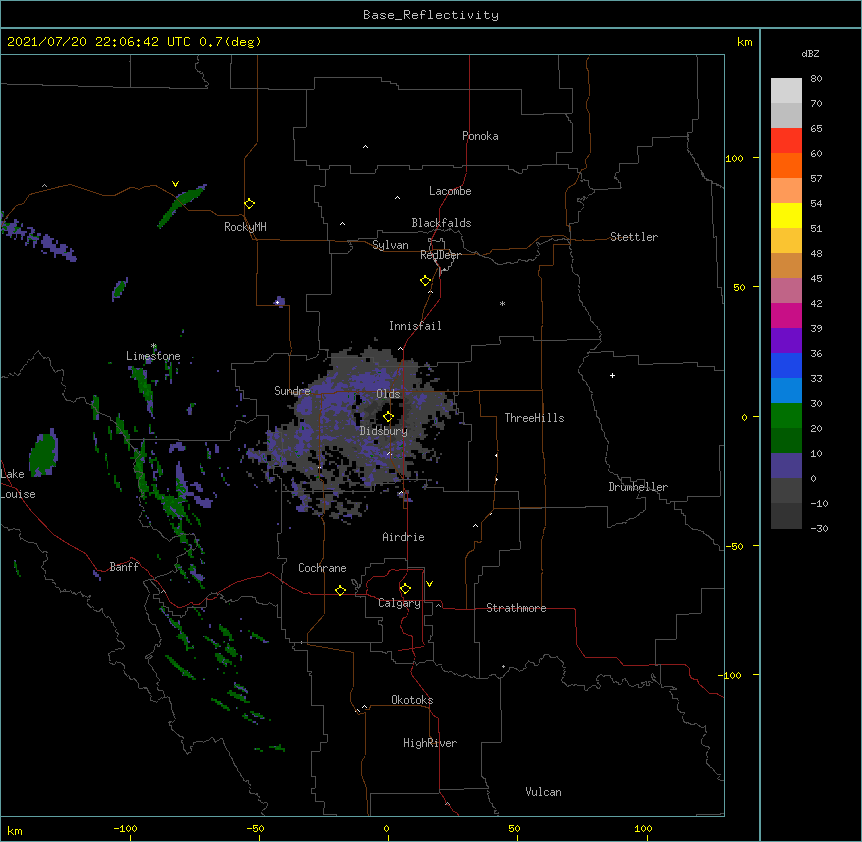This screenshot has height=842, width=862.
Task: Click the white asterisk marker east of Innisfail
Action: click(502, 303)
